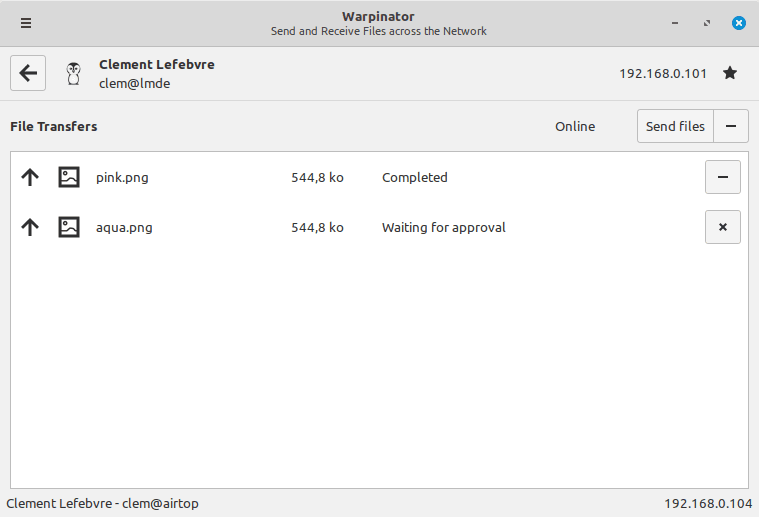The image size is (759, 517).
Task: Go back to the device list
Action: click(28, 73)
